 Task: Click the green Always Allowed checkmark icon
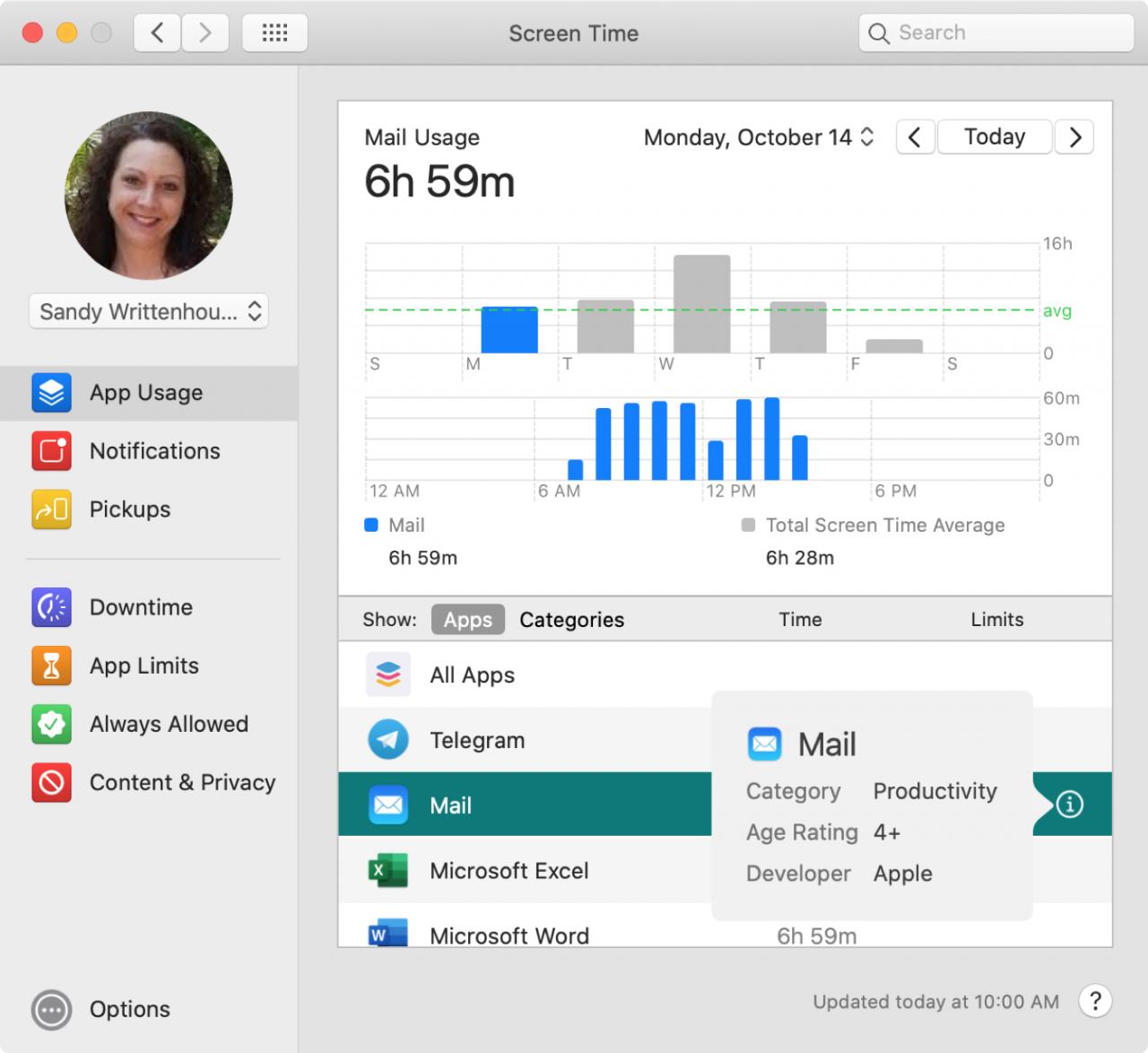click(x=52, y=724)
